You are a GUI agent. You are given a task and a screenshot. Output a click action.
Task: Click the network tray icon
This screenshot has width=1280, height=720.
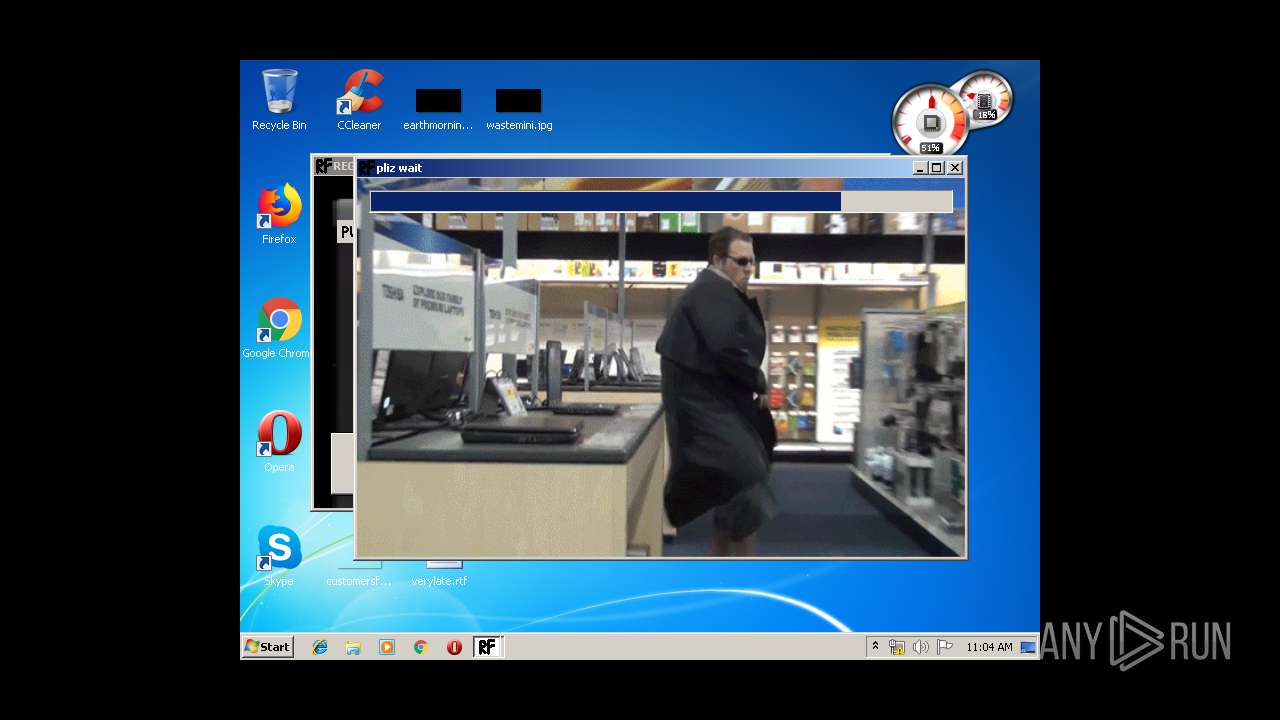coord(897,647)
